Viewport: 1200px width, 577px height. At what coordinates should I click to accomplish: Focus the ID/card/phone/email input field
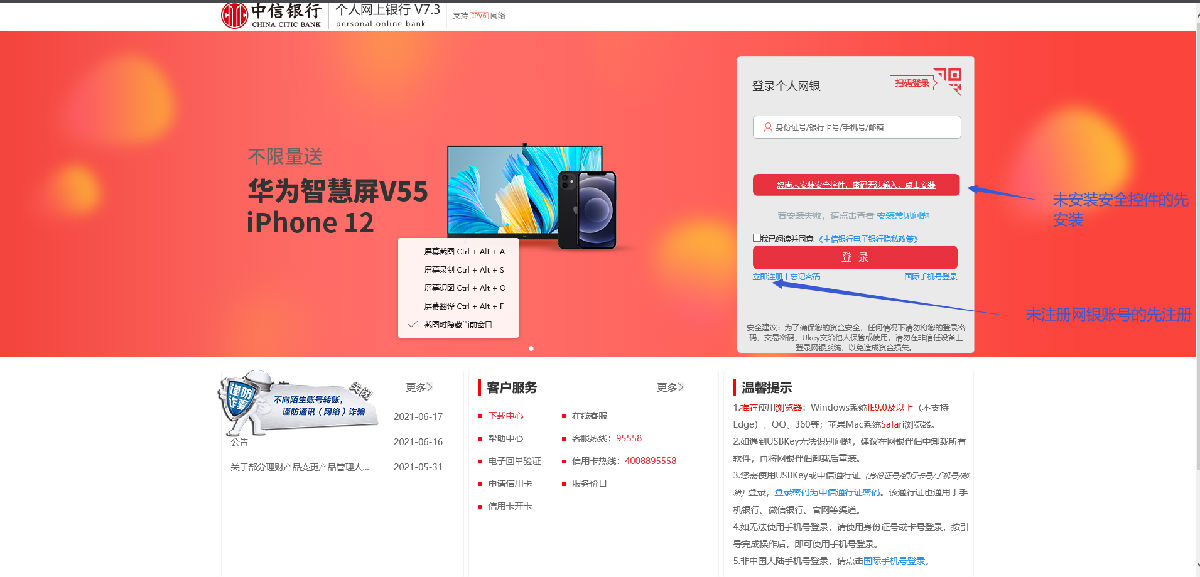click(857, 127)
